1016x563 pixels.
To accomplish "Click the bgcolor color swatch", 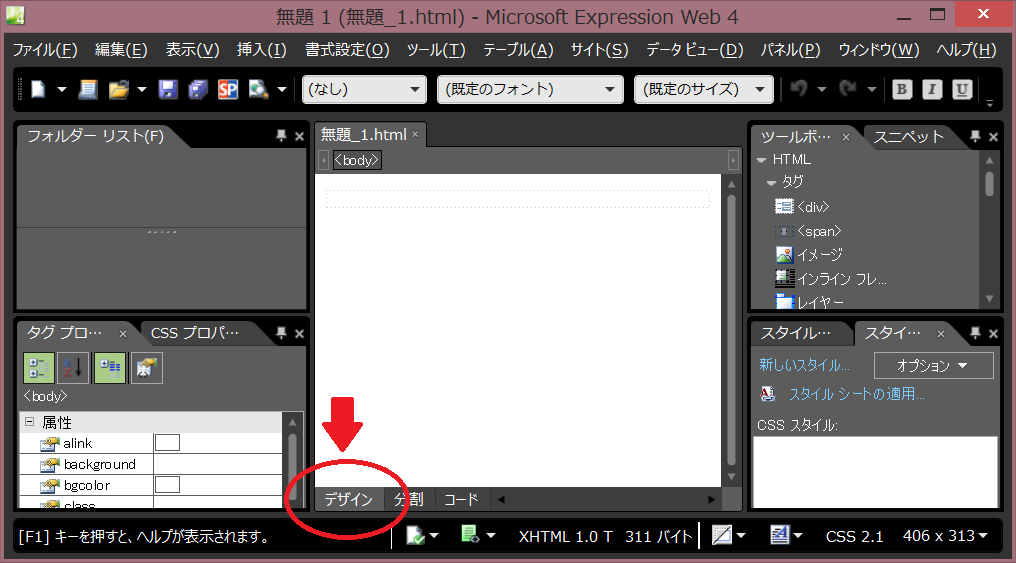I will click(x=167, y=485).
